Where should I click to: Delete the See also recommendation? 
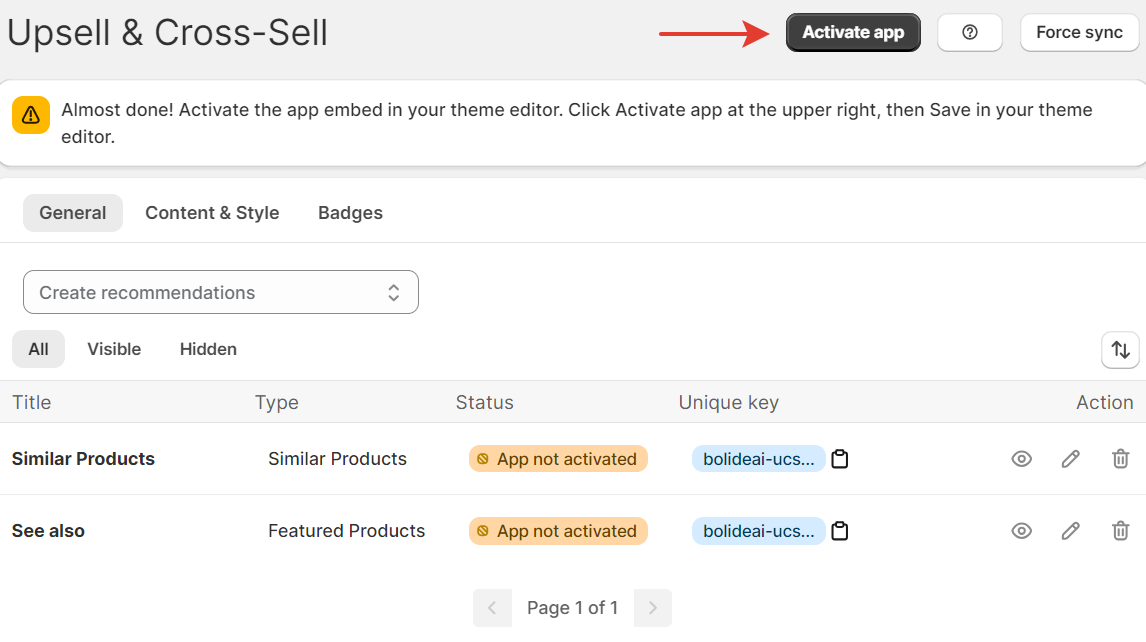(x=1120, y=531)
